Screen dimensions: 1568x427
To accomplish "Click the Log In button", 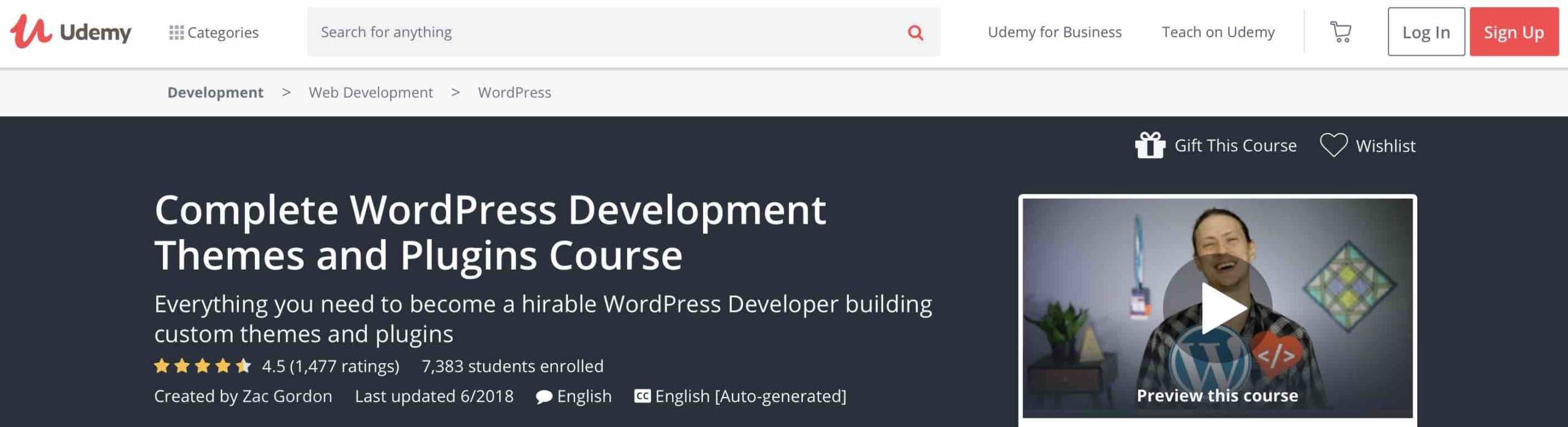I will point(1426,32).
